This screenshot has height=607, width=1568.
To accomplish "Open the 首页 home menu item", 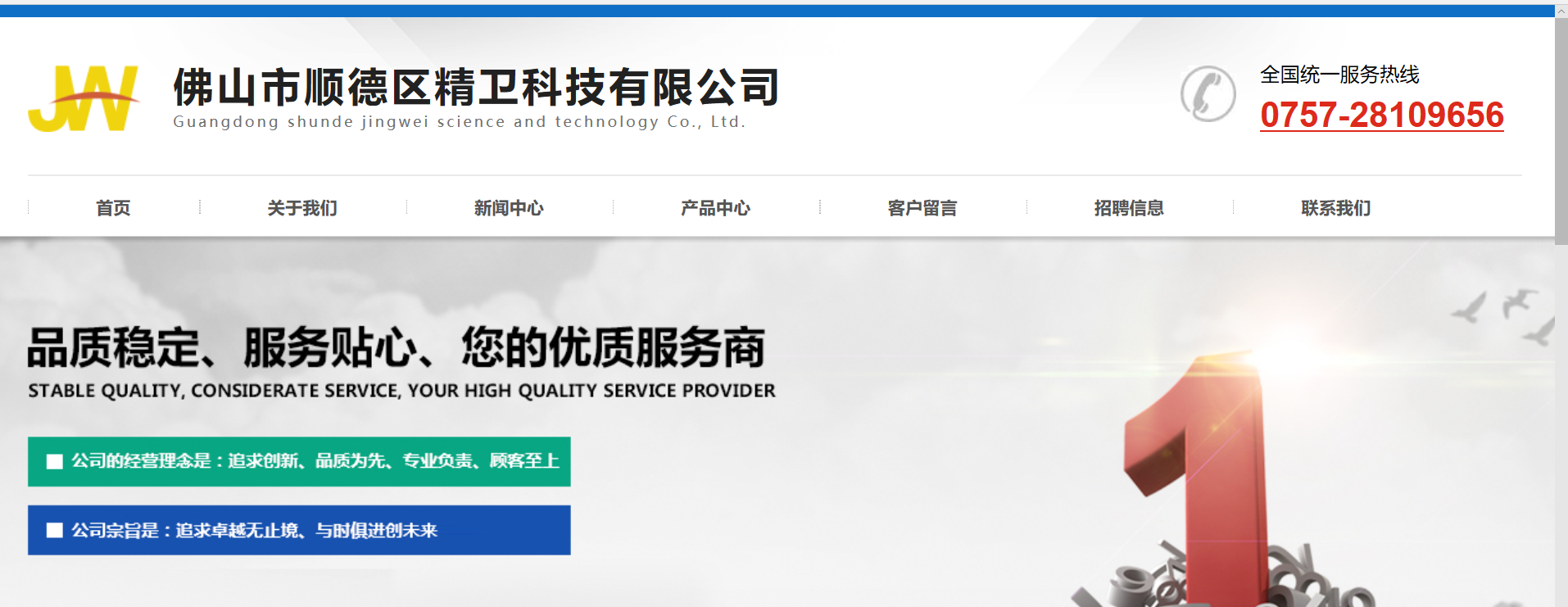I will [113, 208].
